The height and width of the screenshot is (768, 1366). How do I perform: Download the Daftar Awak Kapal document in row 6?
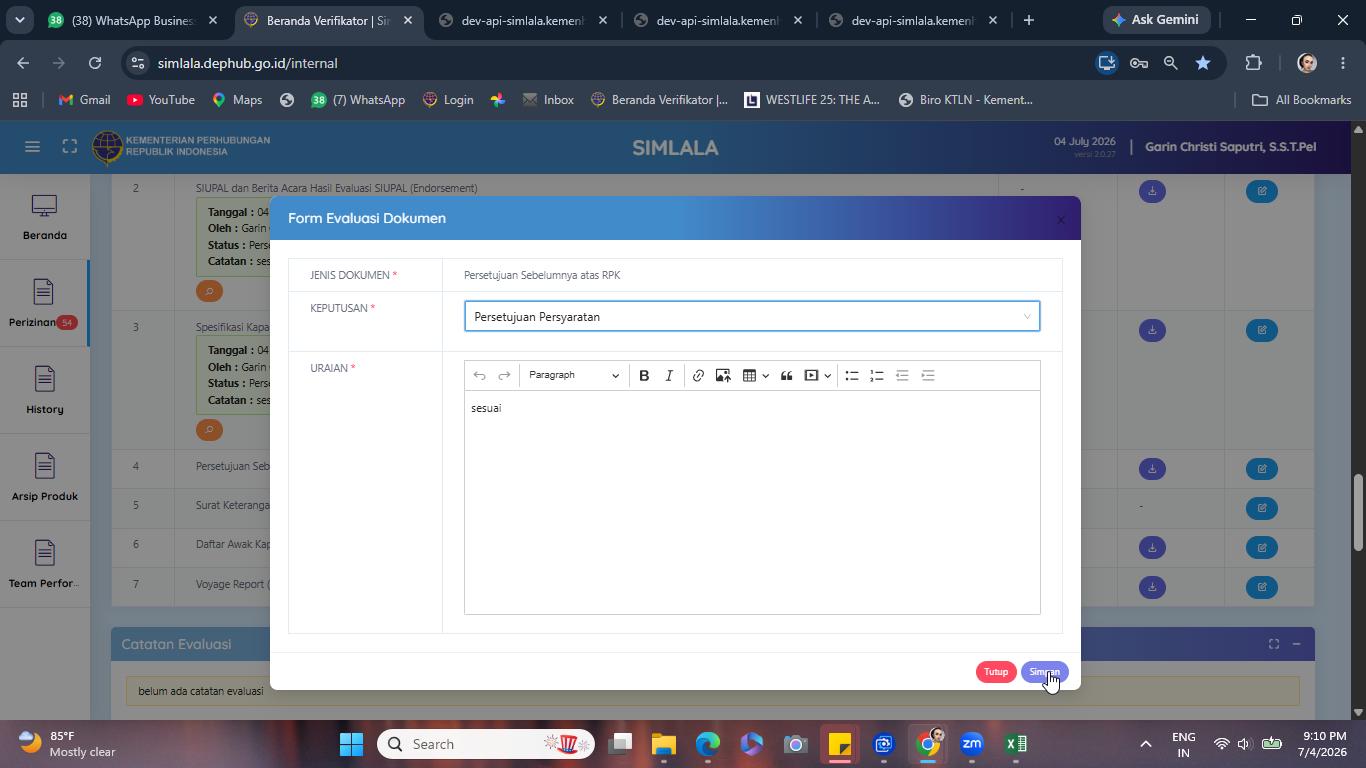pos(1152,548)
